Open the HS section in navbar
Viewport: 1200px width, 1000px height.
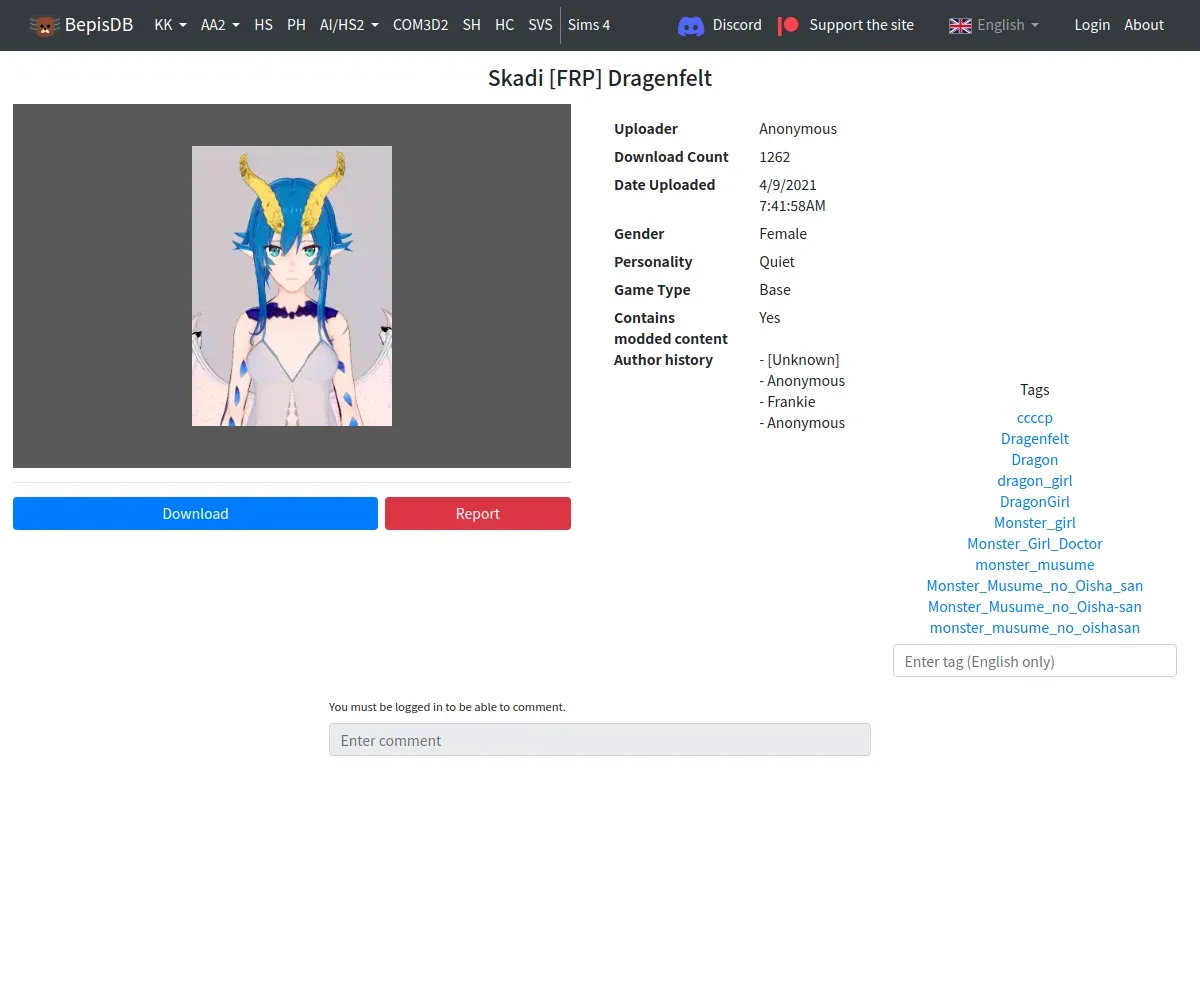263,25
